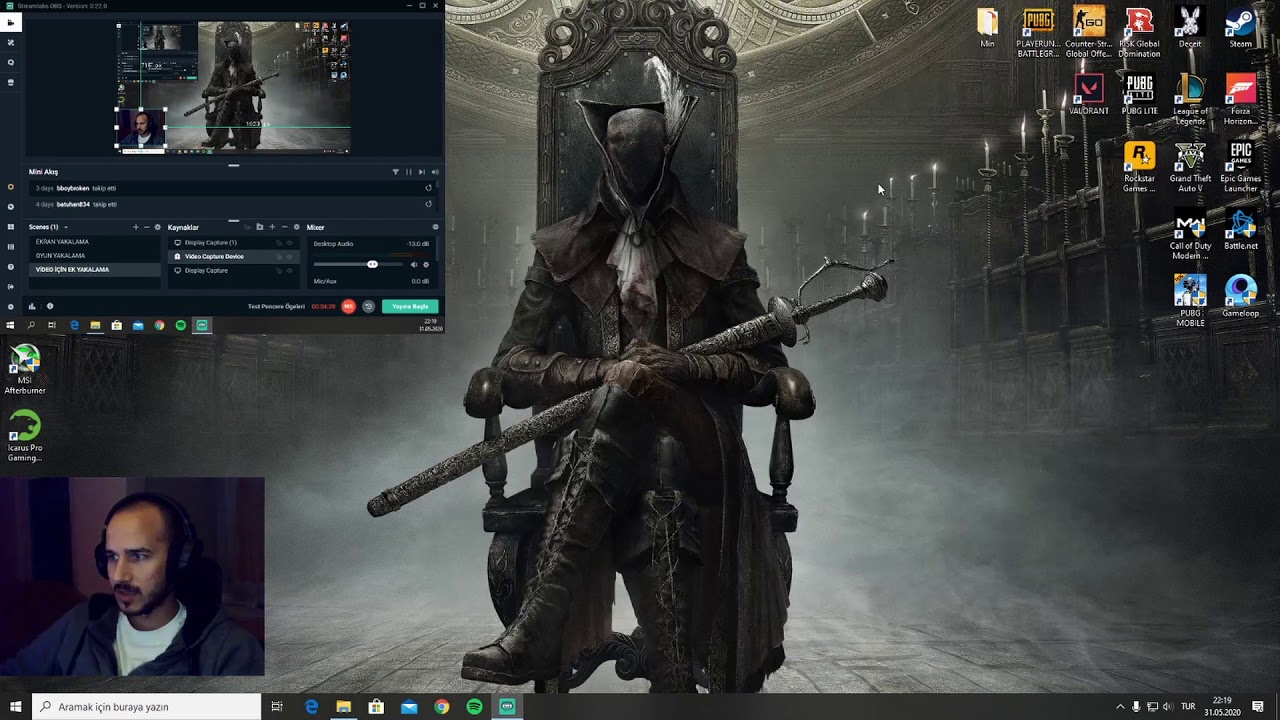The height and width of the screenshot is (720, 1280).
Task: Open the notification center in taskbar
Action: click(x=1258, y=706)
